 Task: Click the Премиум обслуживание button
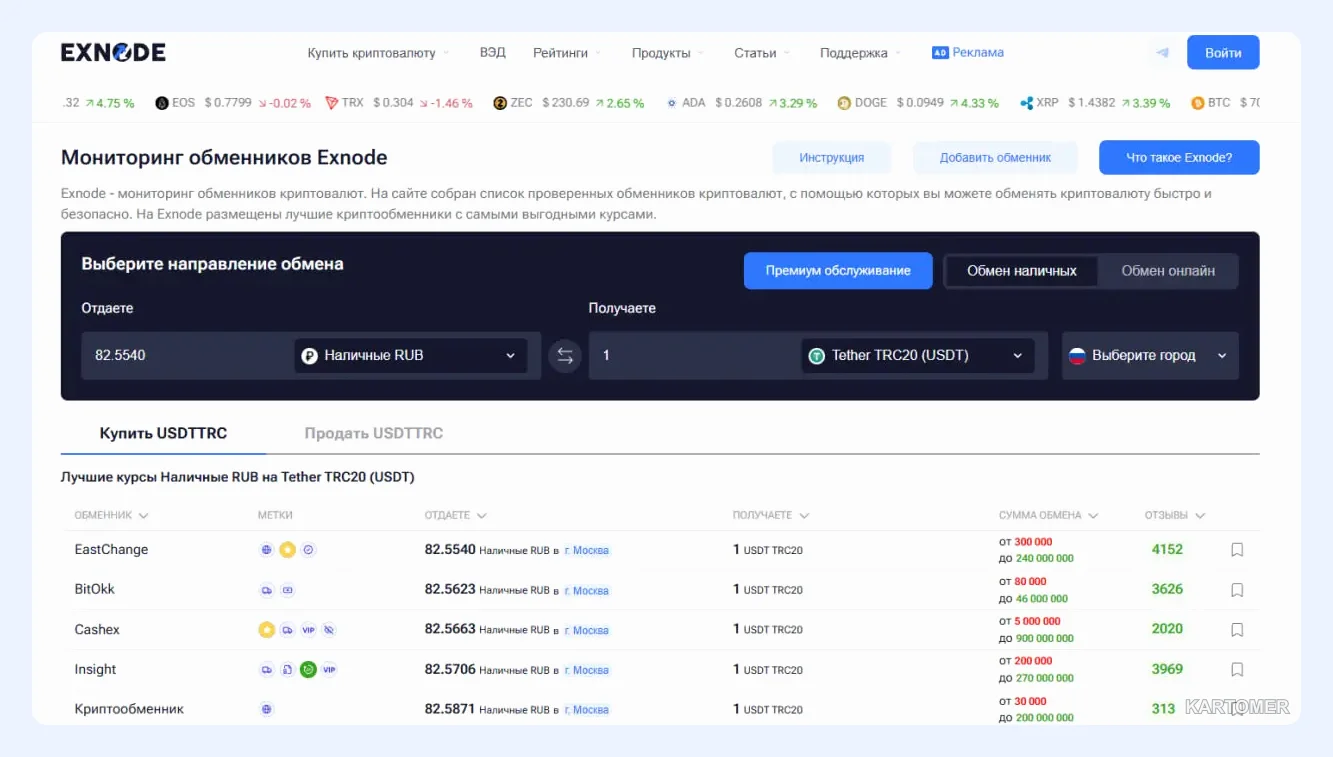(838, 271)
